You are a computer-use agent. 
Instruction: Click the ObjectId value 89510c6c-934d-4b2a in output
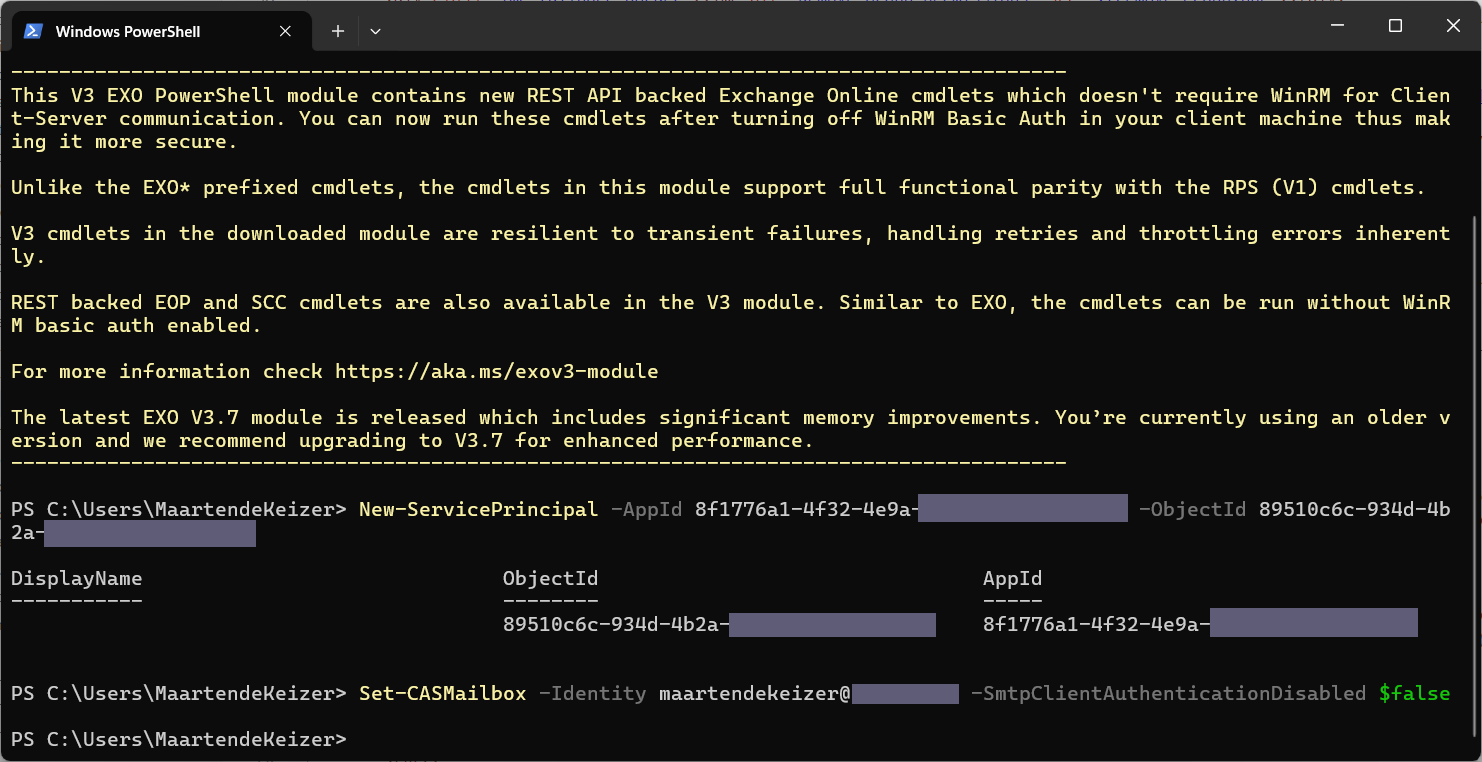616,626
